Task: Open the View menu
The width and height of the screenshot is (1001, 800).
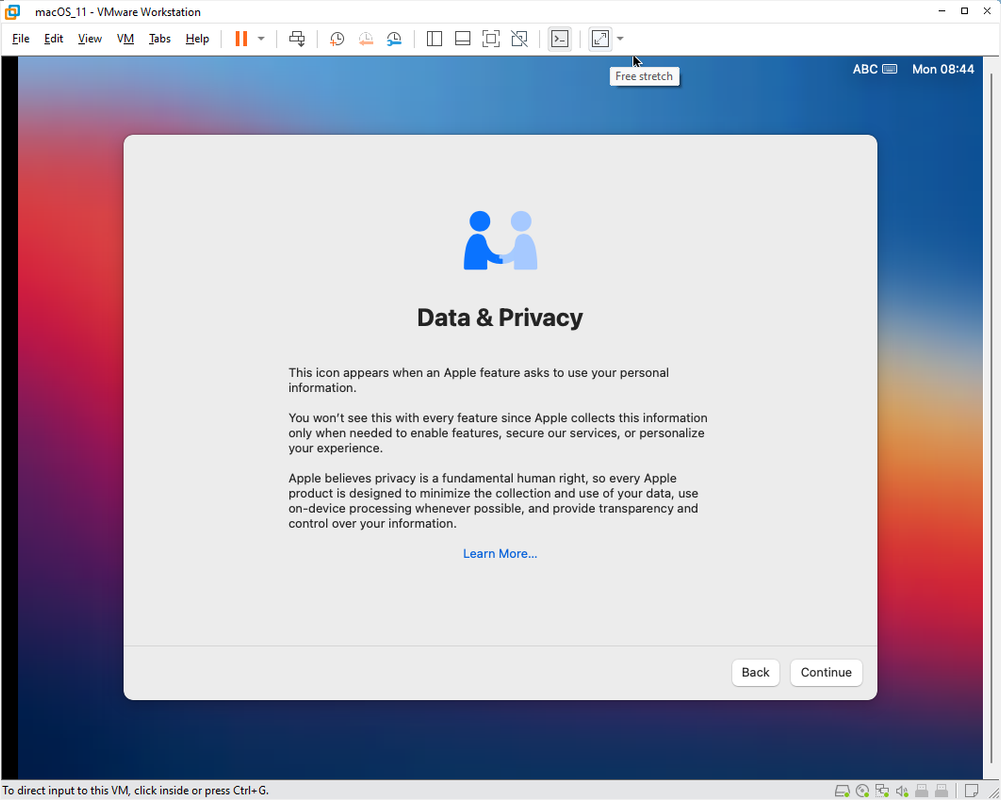Action: tap(90, 39)
